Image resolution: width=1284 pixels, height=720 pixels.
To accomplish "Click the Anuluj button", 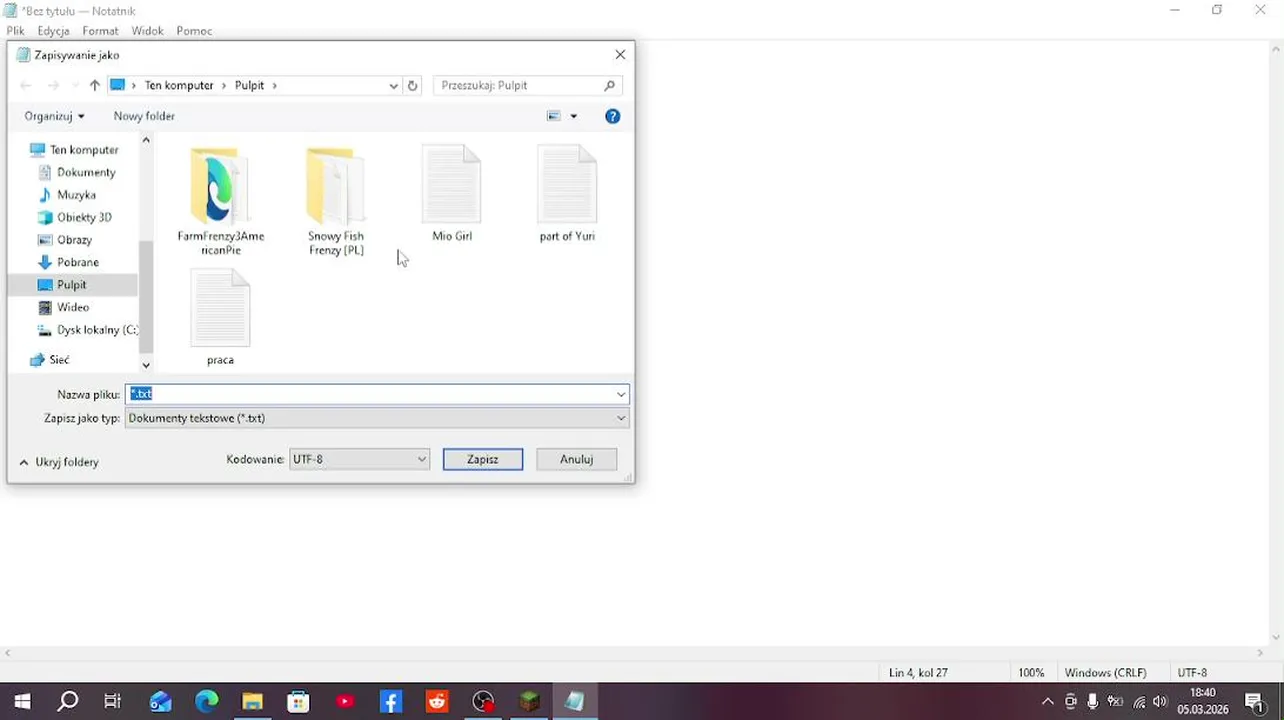I will (x=576, y=459).
